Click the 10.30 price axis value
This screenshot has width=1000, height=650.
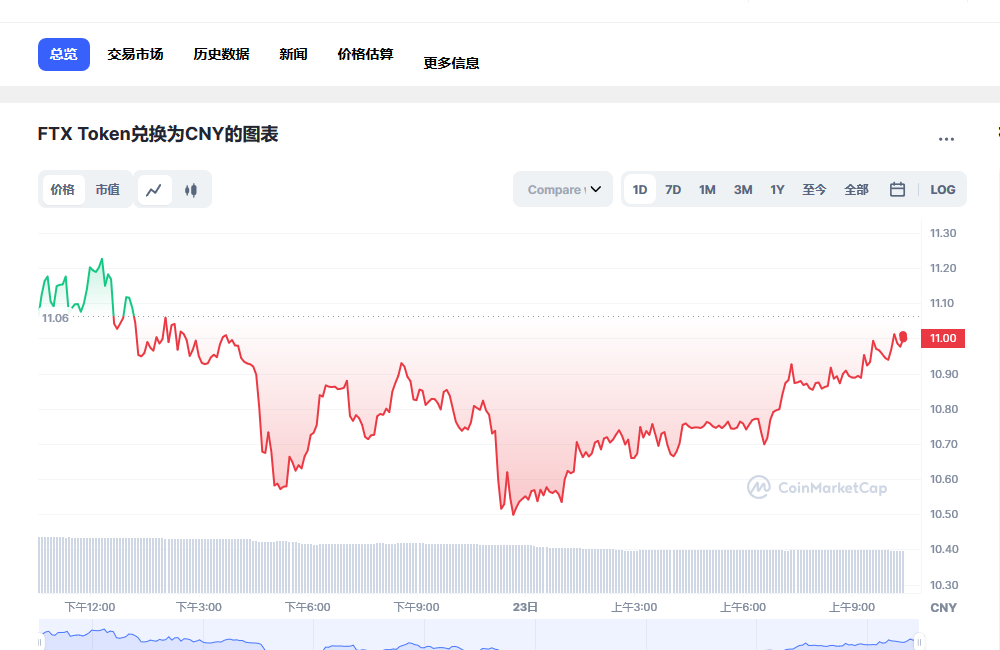943,585
